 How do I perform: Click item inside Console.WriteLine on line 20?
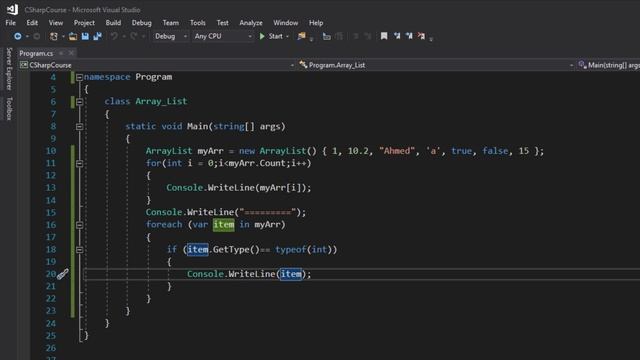click(x=291, y=274)
